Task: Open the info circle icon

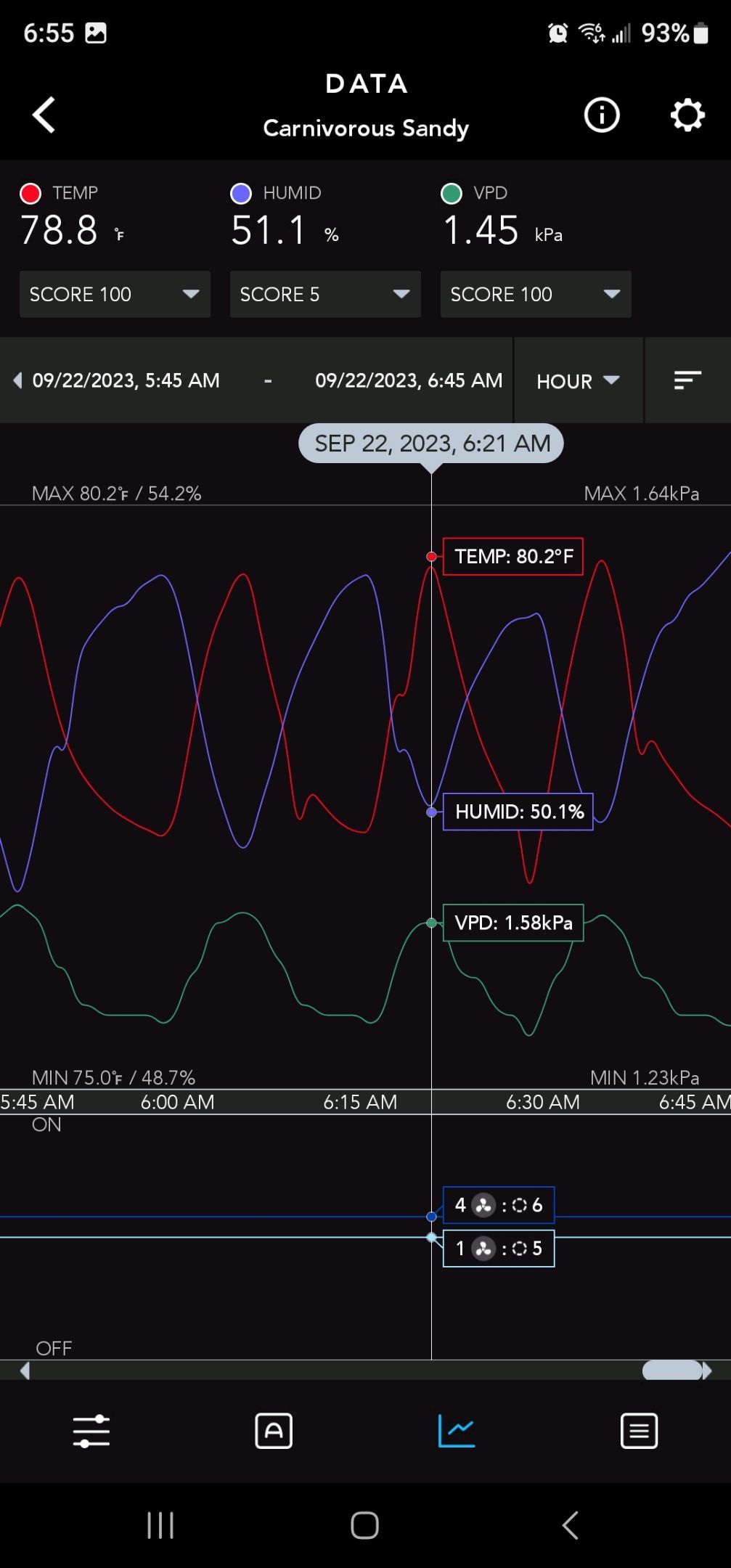Action: coord(602,115)
